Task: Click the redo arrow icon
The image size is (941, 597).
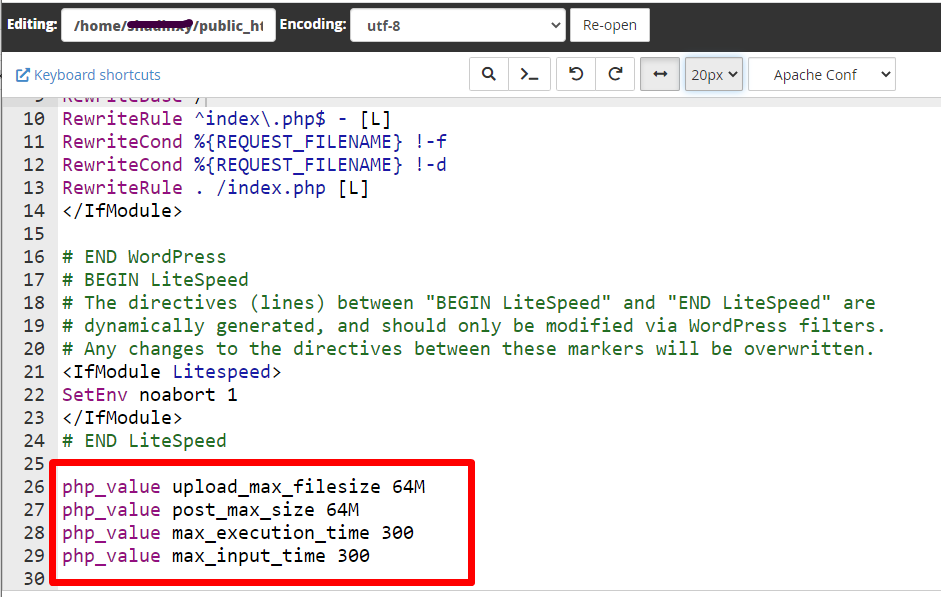Action: (615, 74)
